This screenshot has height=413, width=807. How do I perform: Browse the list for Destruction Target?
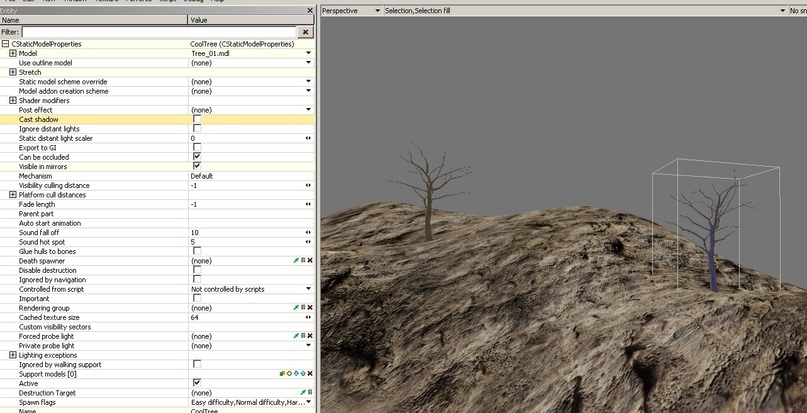pyautogui.click(x=310, y=393)
